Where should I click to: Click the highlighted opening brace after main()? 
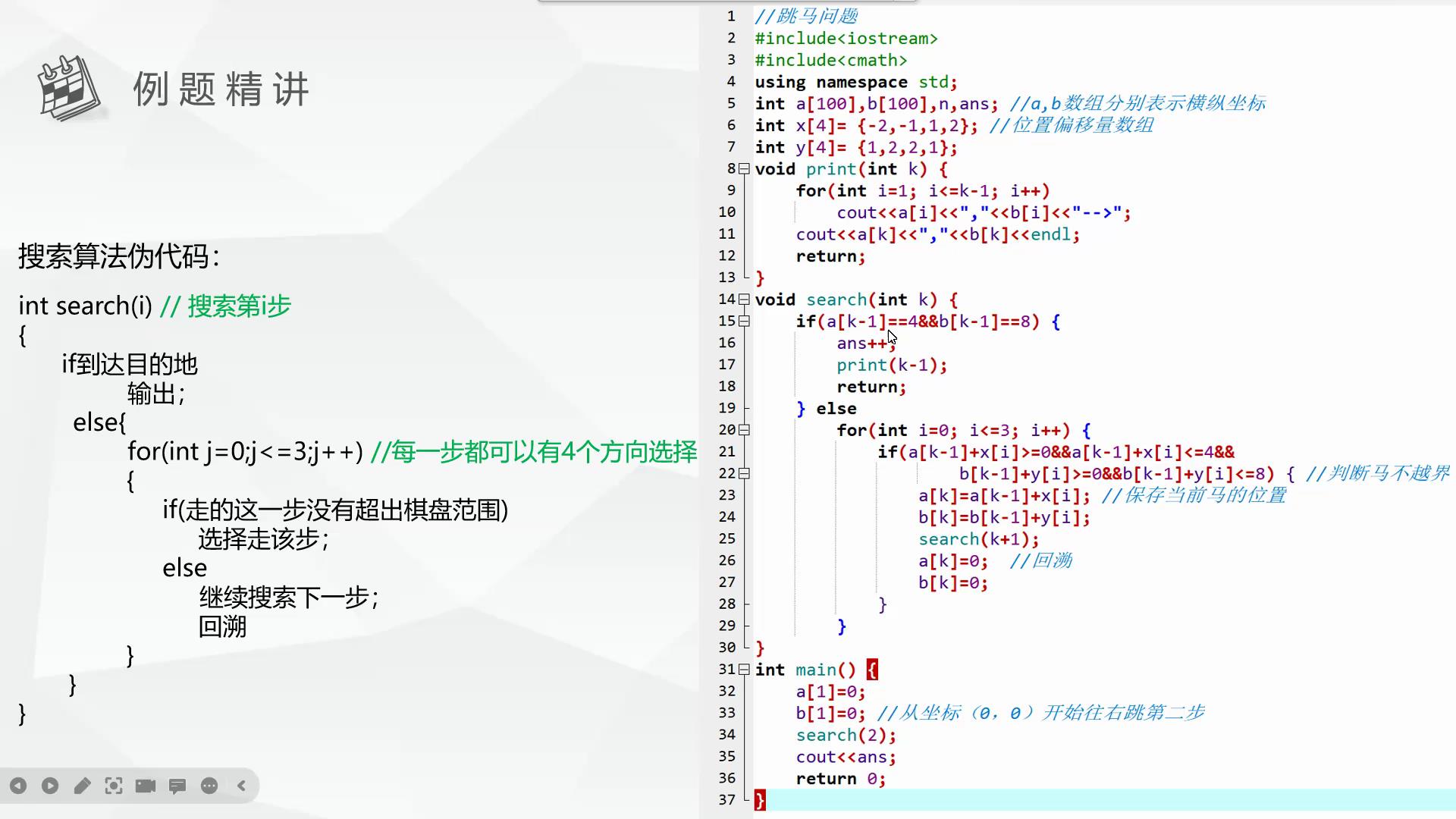tap(872, 670)
